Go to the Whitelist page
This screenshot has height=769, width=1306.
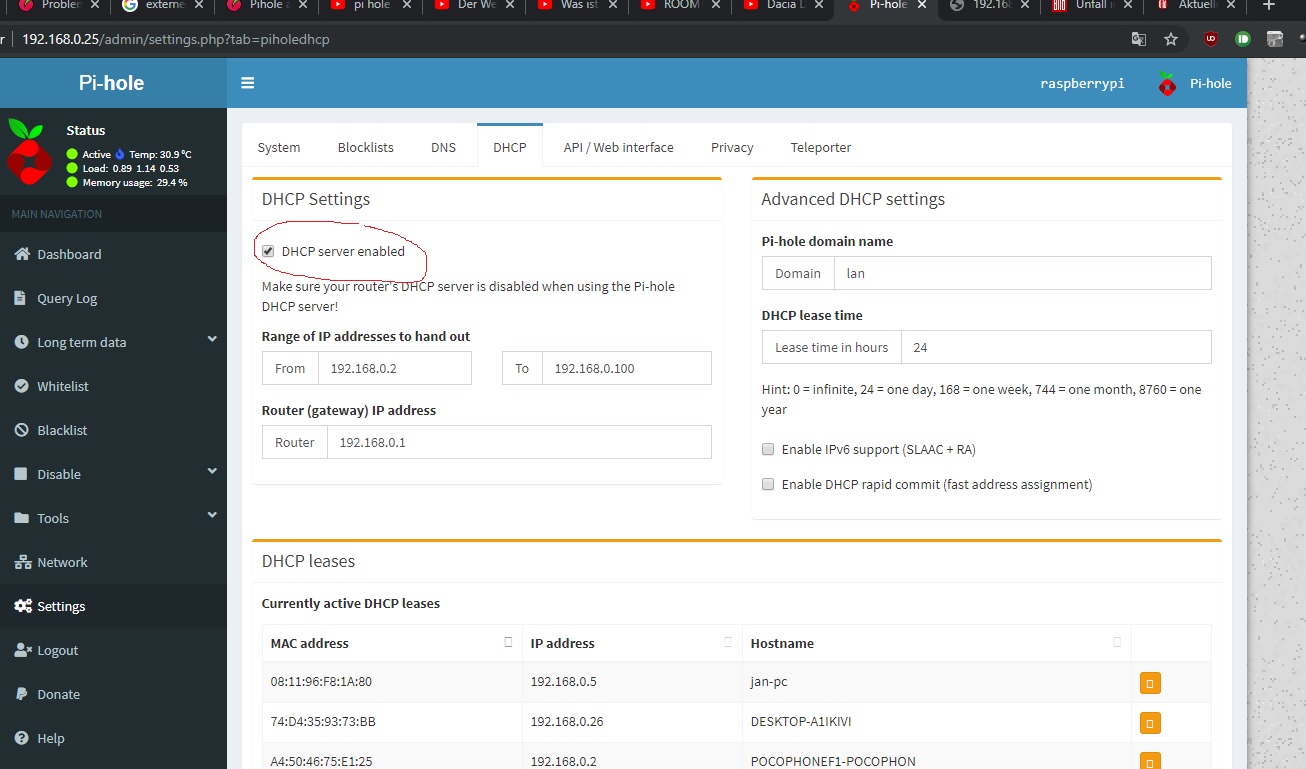pyautogui.click(x=63, y=386)
